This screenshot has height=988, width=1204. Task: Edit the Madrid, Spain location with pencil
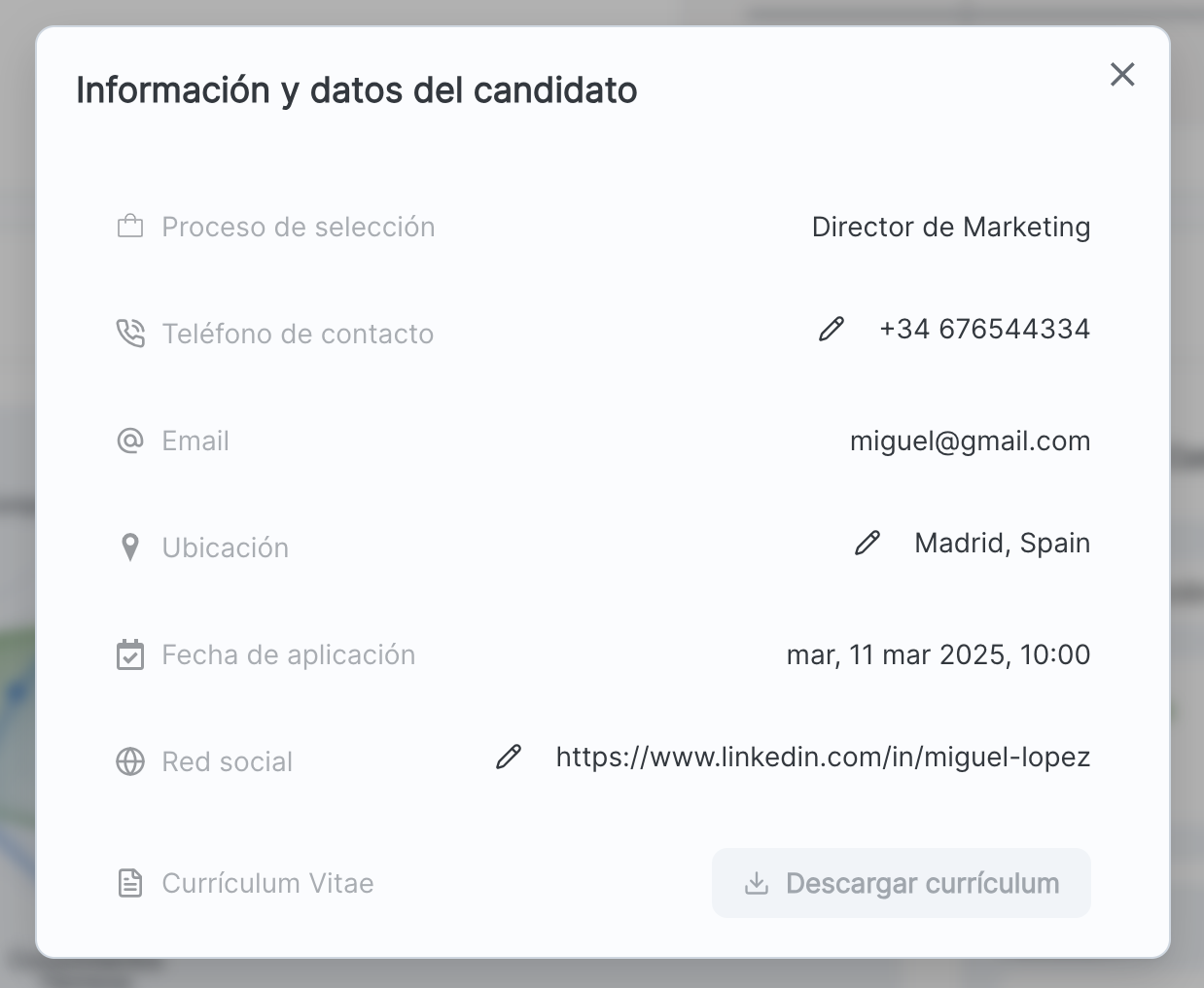point(868,544)
